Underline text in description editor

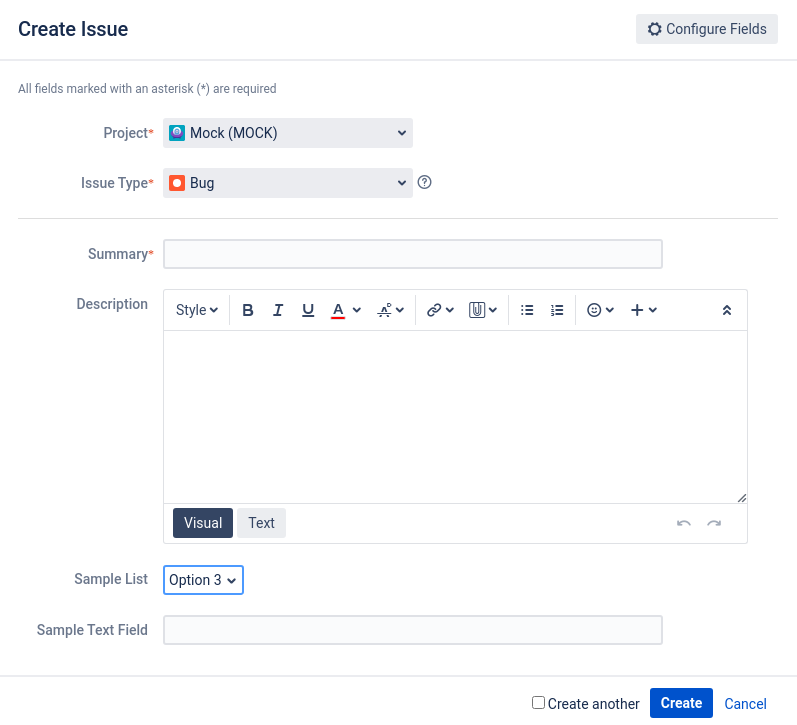click(308, 310)
